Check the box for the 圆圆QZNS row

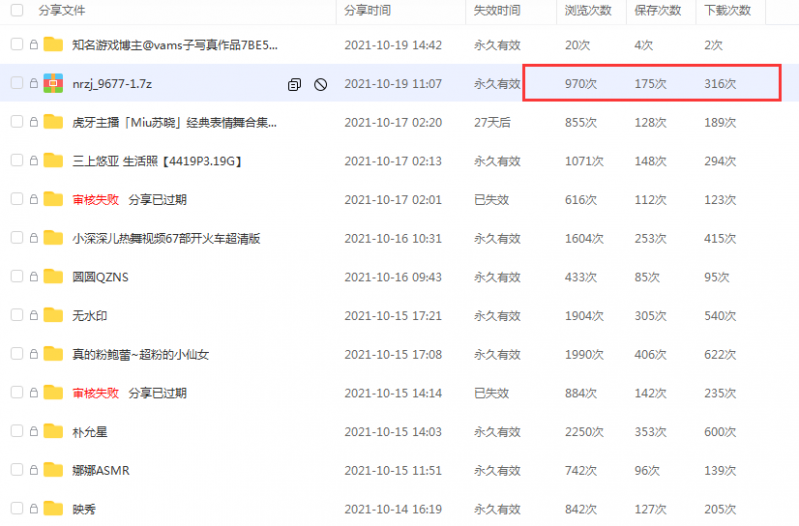pyautogui.click(x=16, y=277)
